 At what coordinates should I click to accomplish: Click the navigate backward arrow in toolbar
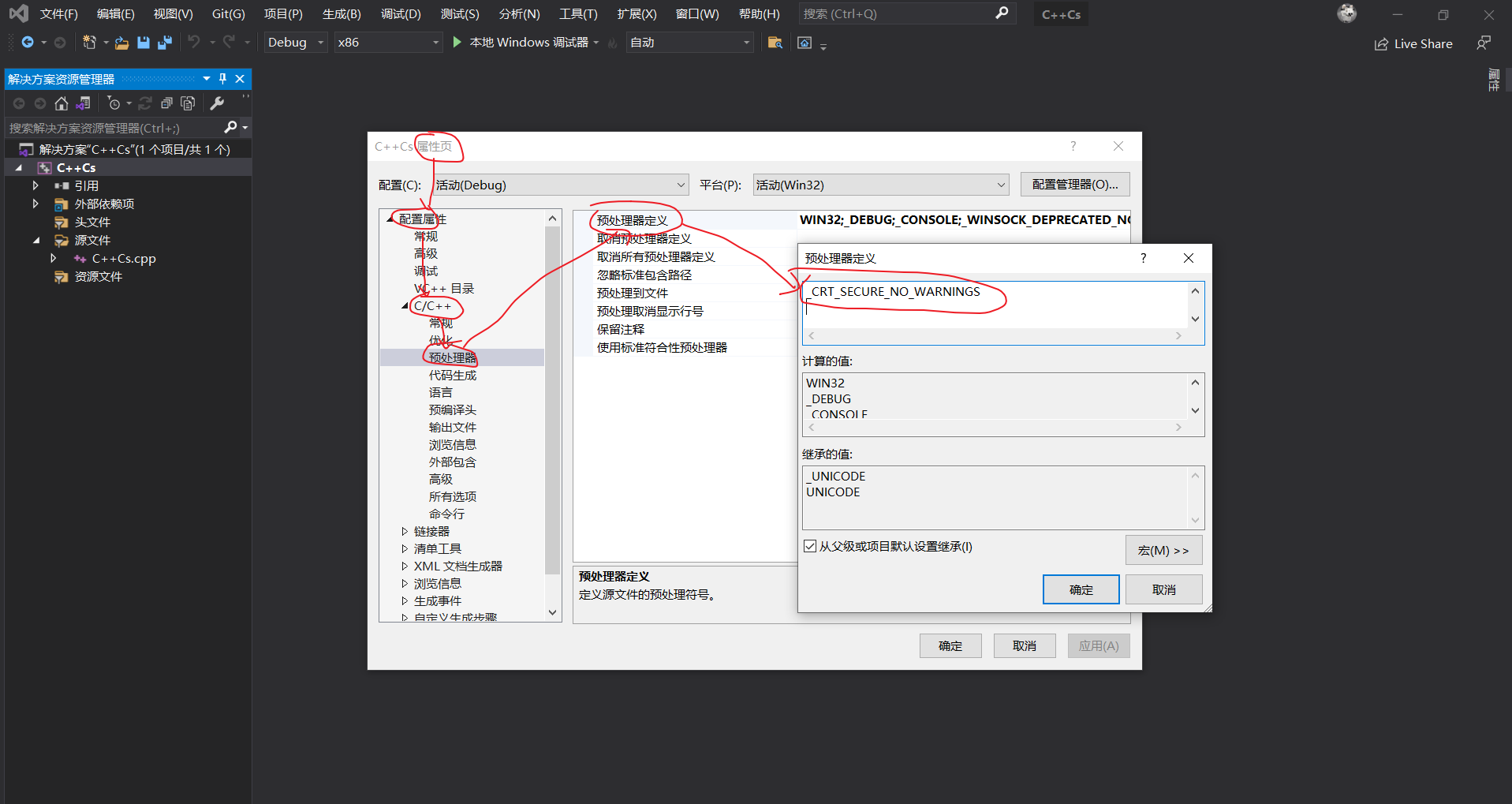tap(28, 43)
